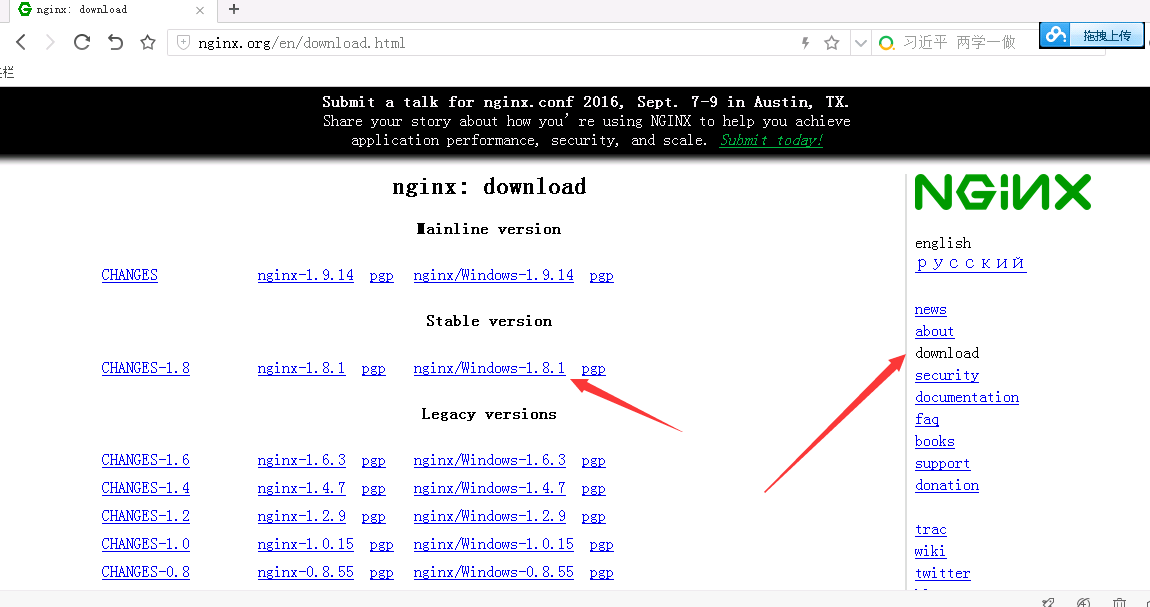Click the lightning speed mode icon in address bar
This screenshot has height=607, width=1150.
tap(805, 43)
